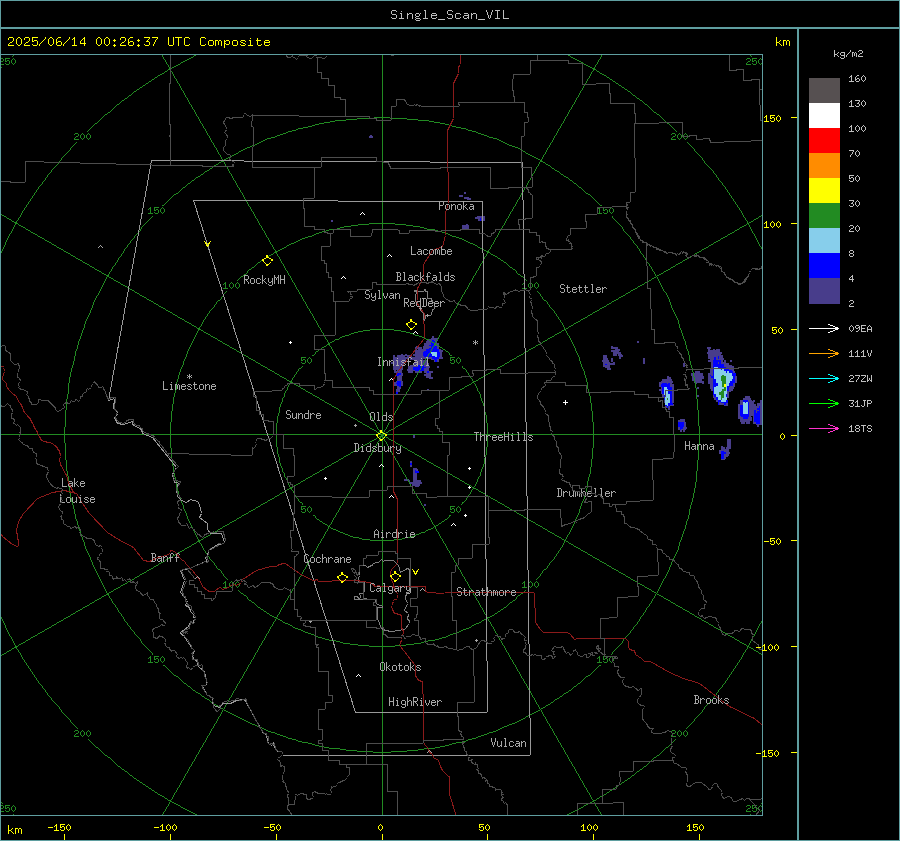Pick the green 20-30 legend swatch
This screenshot has height=841, width=900.
[824, 216]
